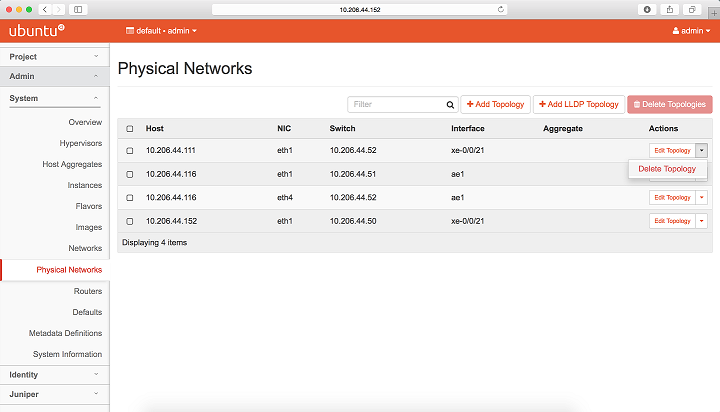Click Edit Topology for host 10.206.44.152
The image size is (720, 412).
672,221
